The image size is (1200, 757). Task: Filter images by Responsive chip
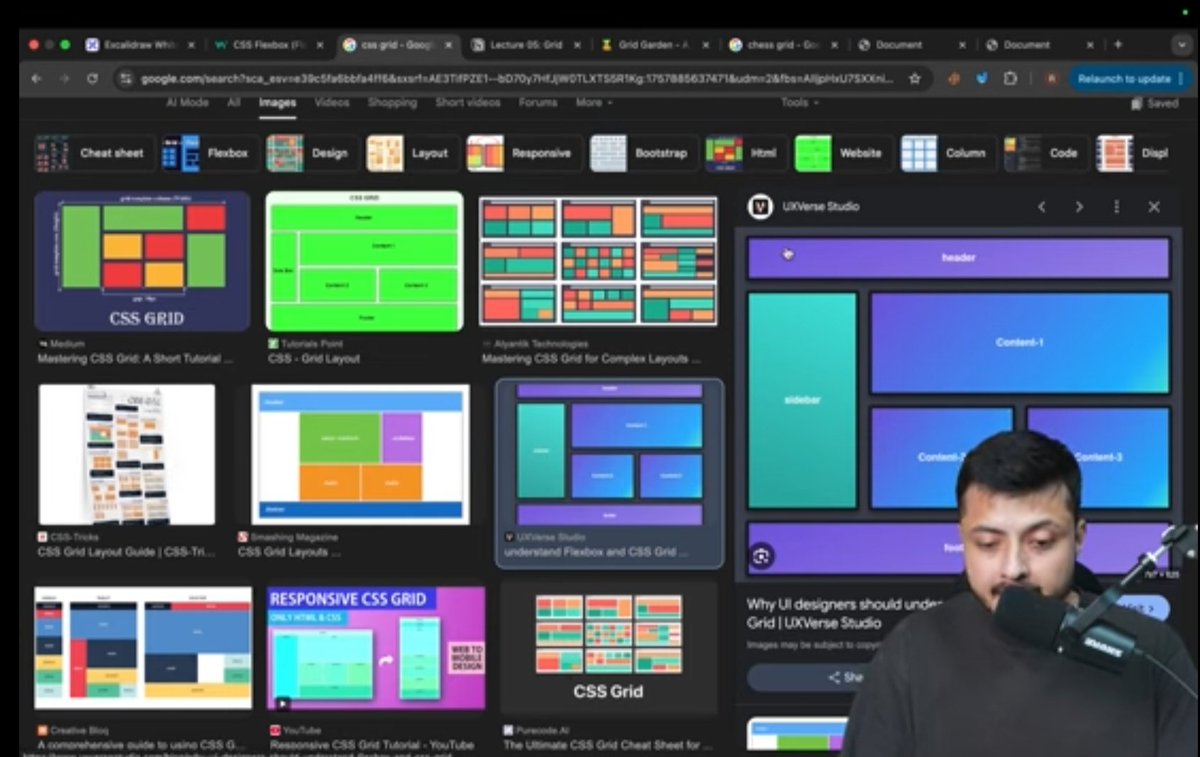pyautogui.click(x=523, y=153)
